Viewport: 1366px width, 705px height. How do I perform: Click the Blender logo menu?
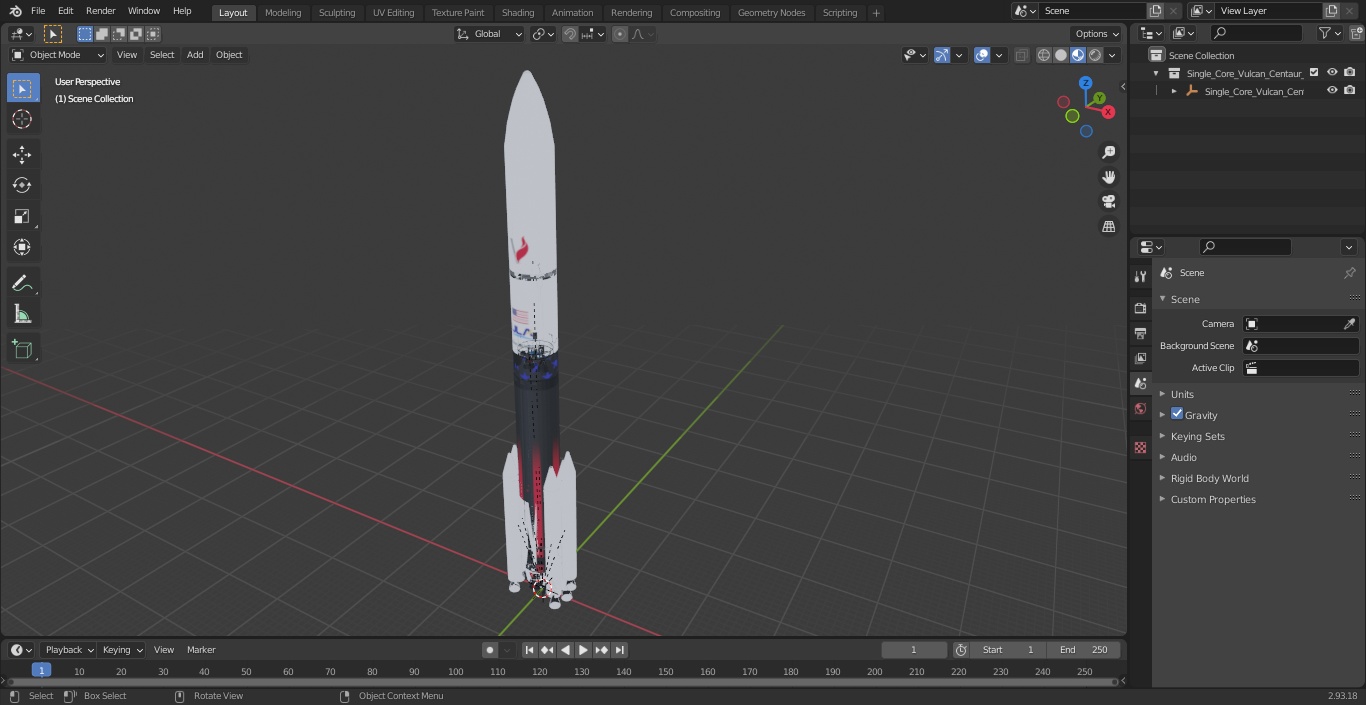[x=15, y=11]
